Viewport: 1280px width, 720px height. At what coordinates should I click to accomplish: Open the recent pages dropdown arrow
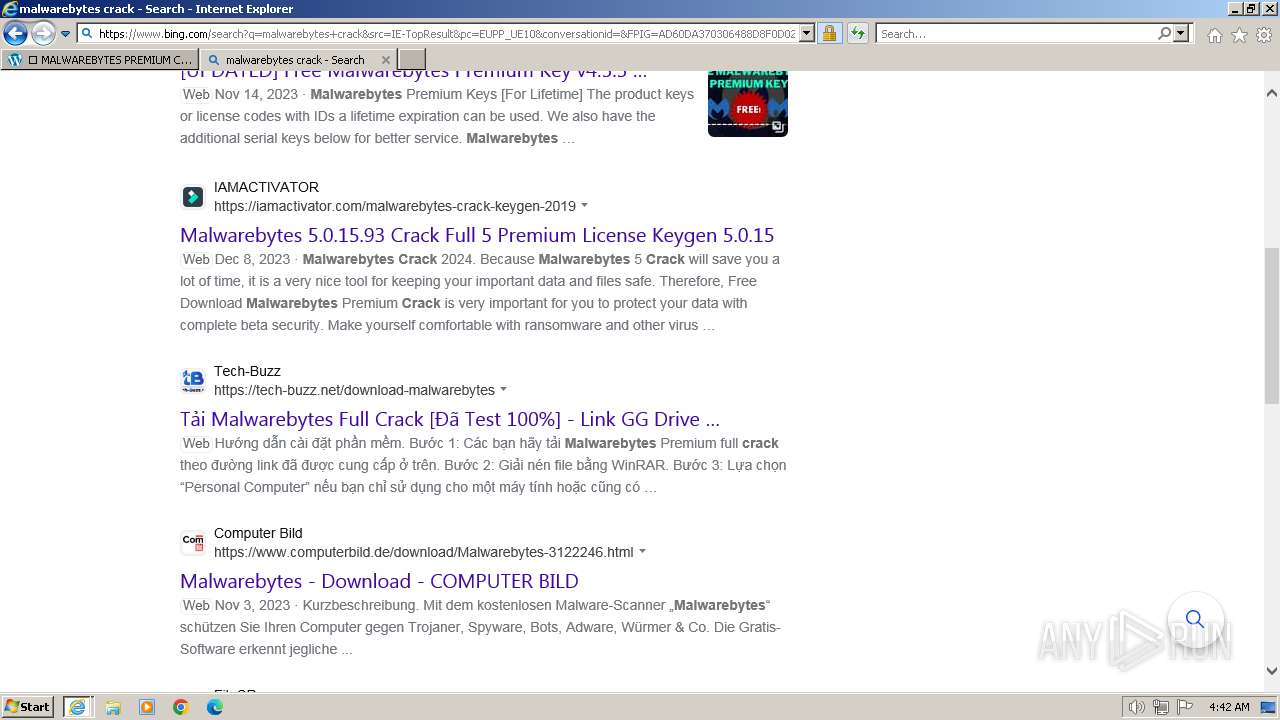65,34
